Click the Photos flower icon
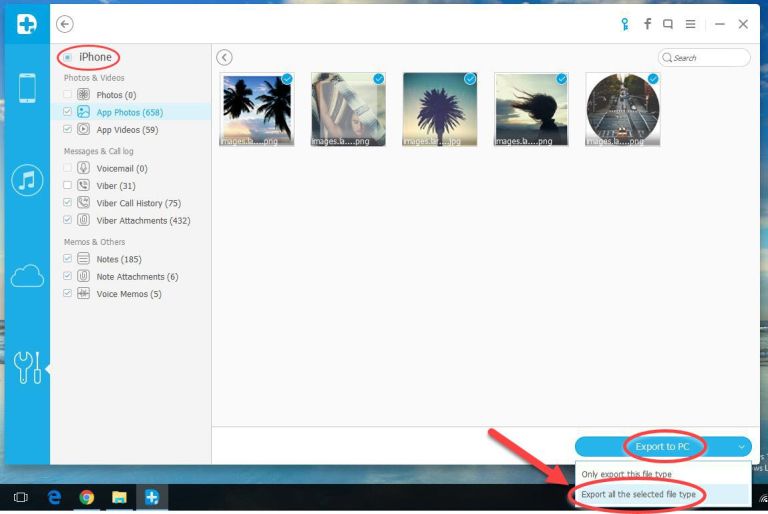 coord(83,95)
